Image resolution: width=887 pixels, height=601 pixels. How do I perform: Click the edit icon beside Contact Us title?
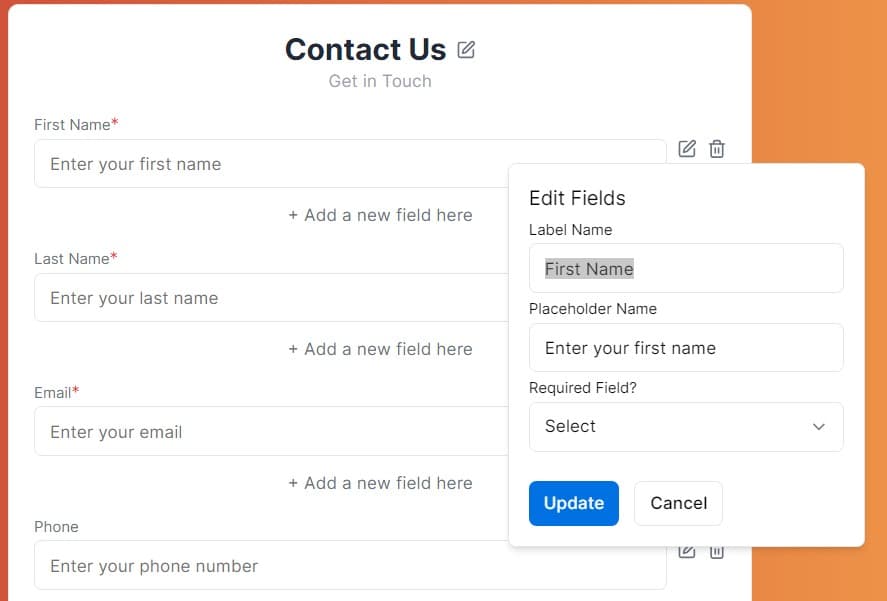pyautogui.click(x=466, y=49)
